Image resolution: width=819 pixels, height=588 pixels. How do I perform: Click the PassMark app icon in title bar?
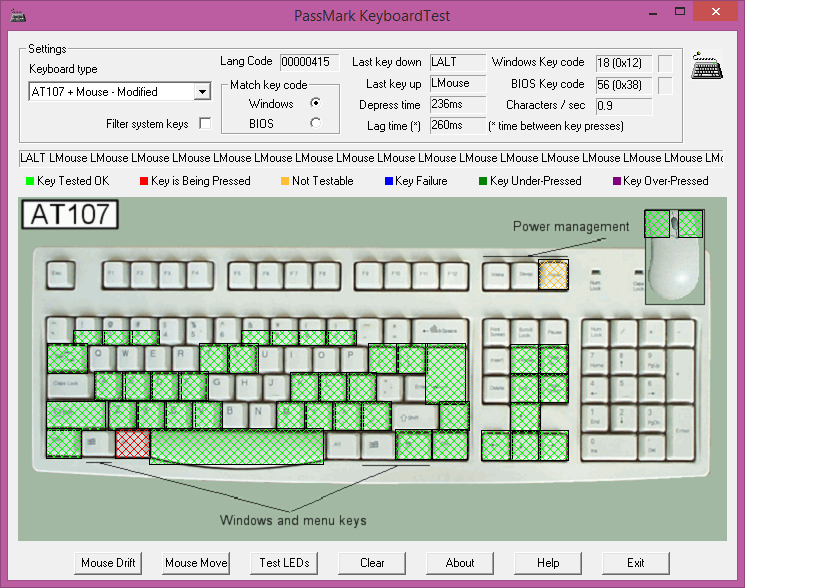click(18, 16)
